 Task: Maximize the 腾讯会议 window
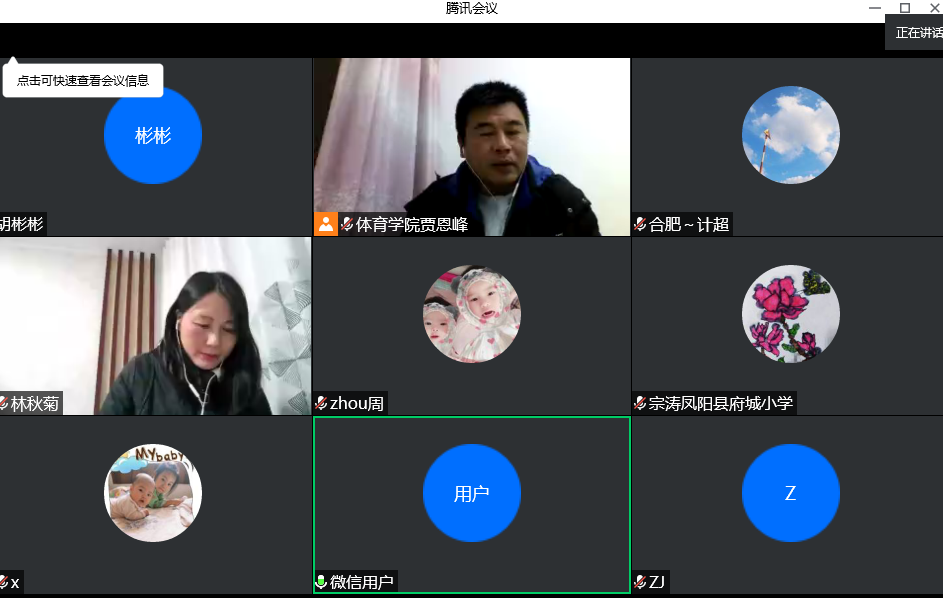pos(905,8)
